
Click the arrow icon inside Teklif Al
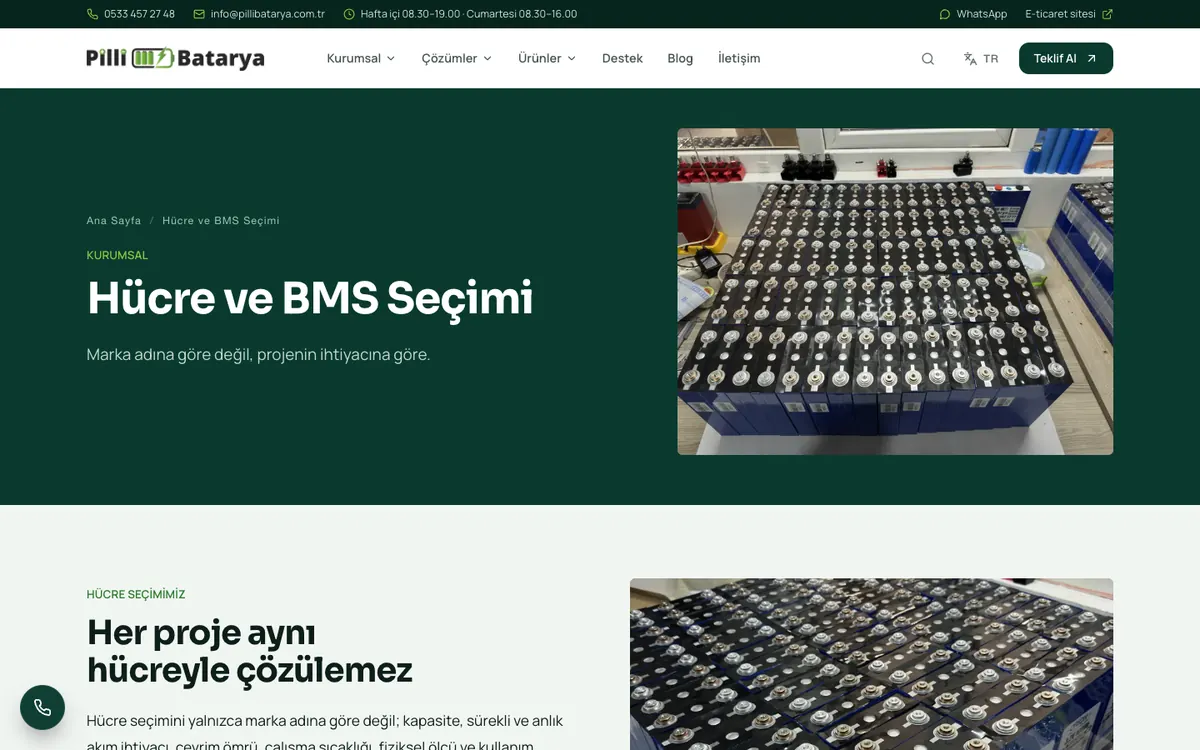1091,58
